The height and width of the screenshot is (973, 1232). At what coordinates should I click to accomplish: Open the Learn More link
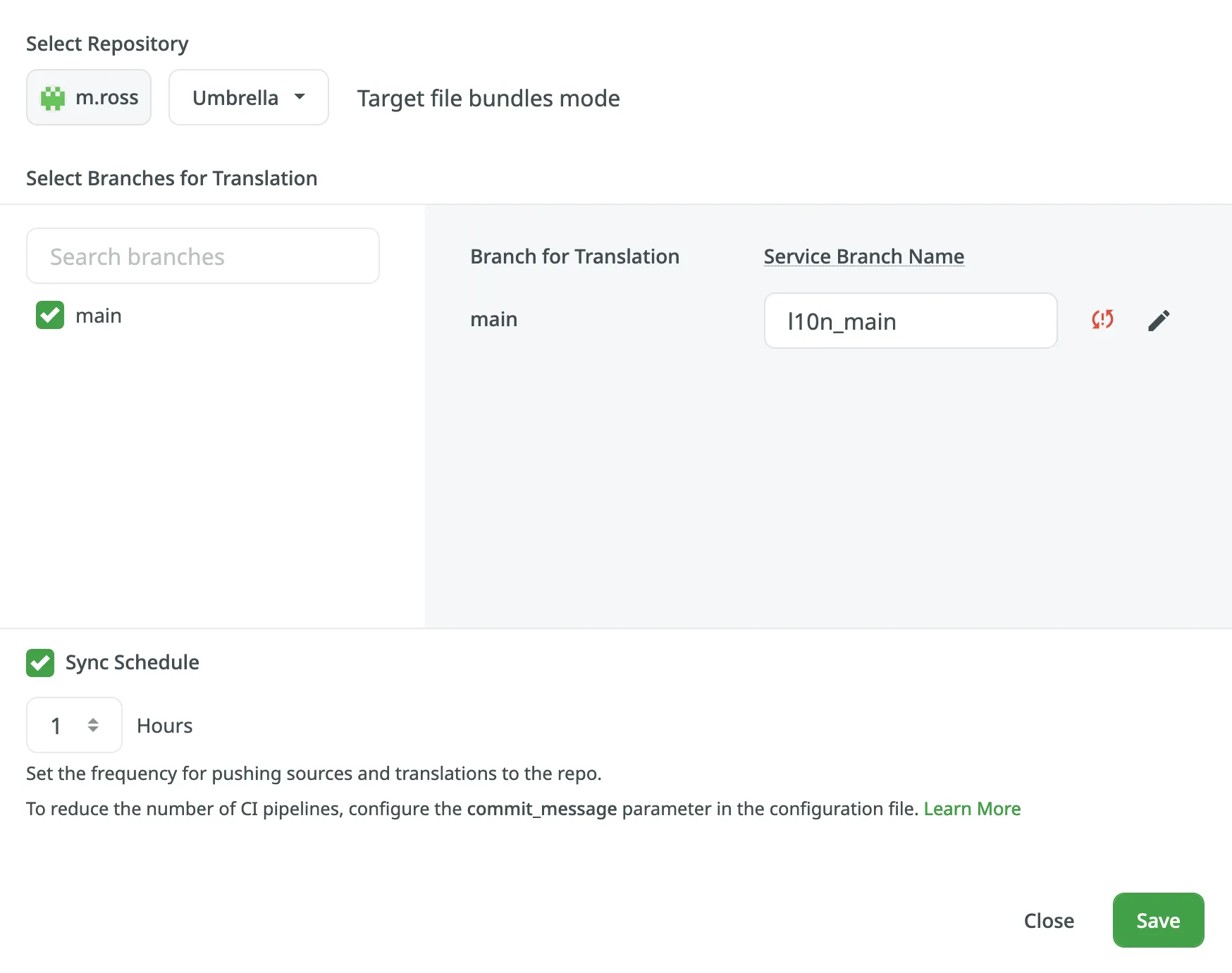972,809
